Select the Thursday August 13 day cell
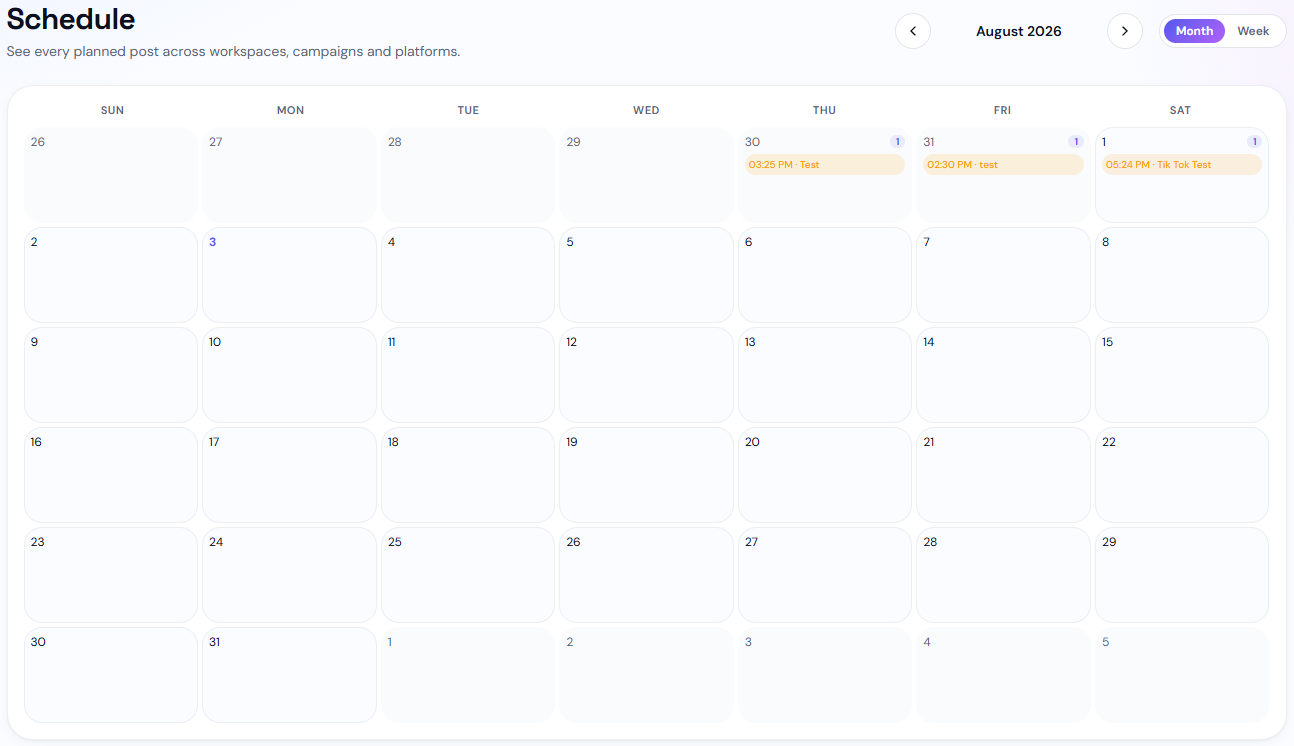This screenshot has height=746, width=1294. click(825, 375)
